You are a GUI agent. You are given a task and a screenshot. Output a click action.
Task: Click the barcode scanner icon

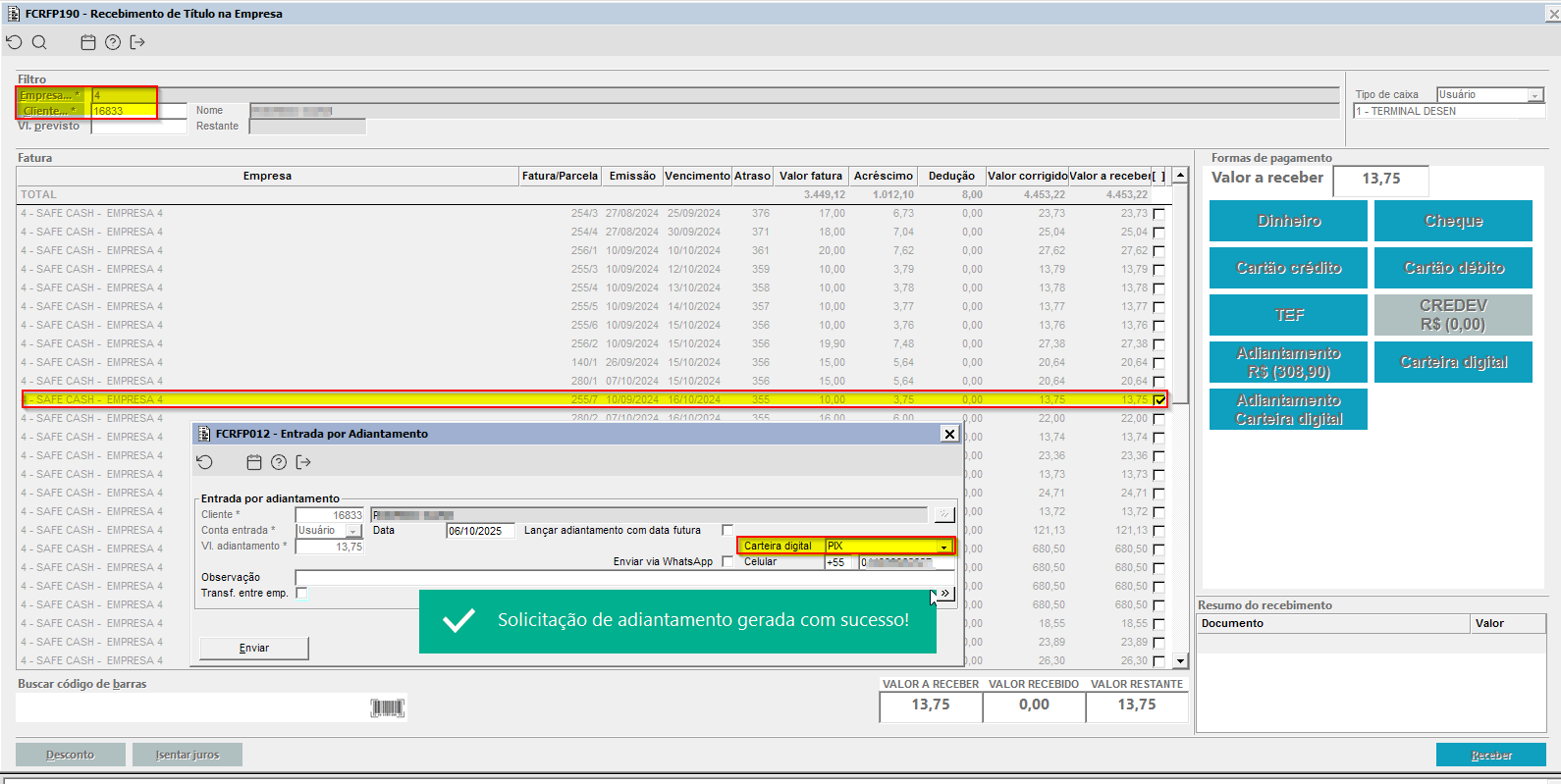(x=387, y=707)
